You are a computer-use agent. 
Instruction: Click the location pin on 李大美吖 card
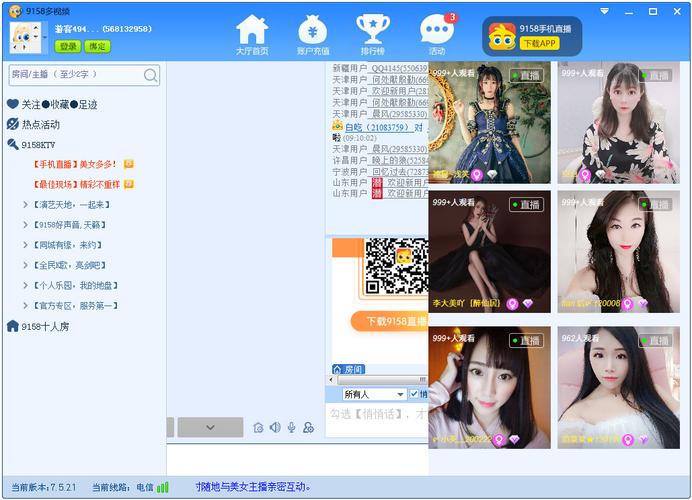512,304
